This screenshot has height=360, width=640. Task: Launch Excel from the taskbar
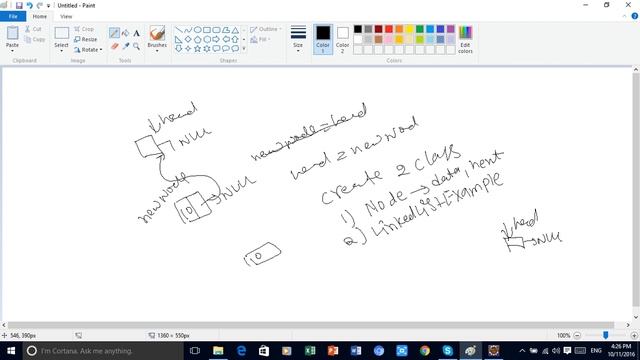[310, 351]
